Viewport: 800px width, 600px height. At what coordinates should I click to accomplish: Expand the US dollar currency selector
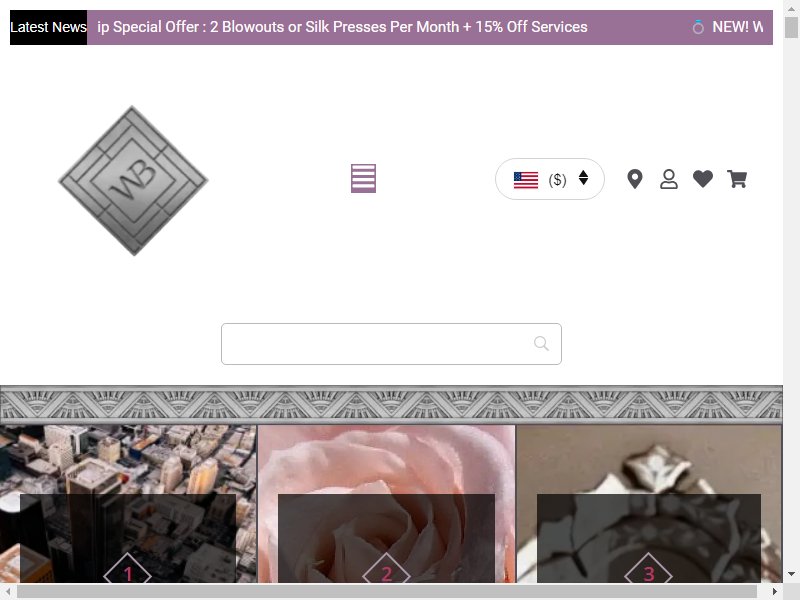(x=549, y=179)
